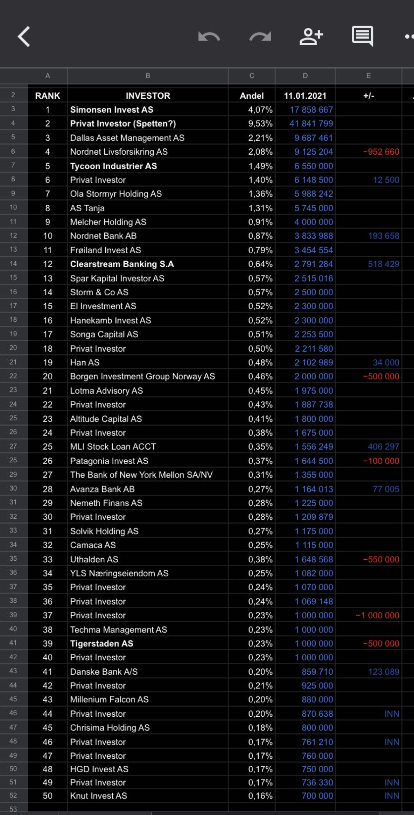The width and height of the screenshot is (414, 815).
Task: Select cell AS Tanja
Action: click(x=148, y=208)
